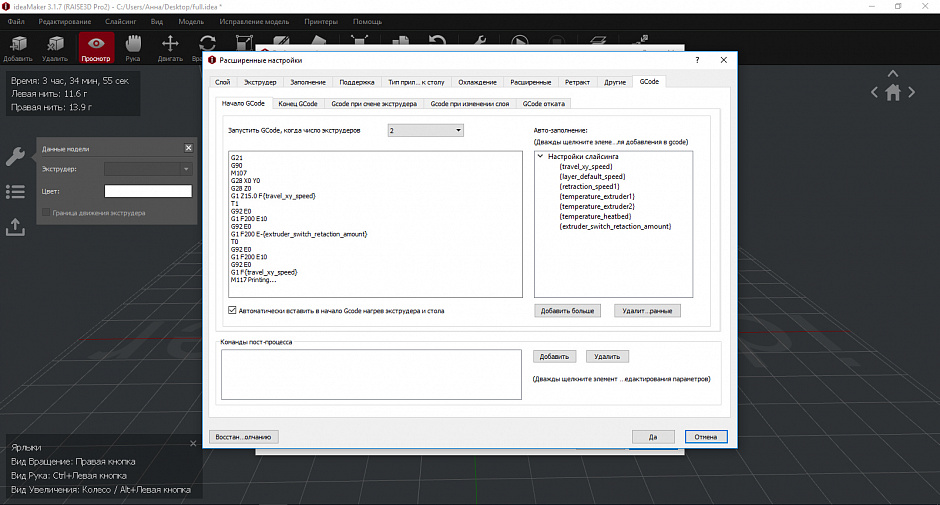940x505 pixels.
Task: Select the Начало GCode sub-tab
Action: [x=243, y=103]
